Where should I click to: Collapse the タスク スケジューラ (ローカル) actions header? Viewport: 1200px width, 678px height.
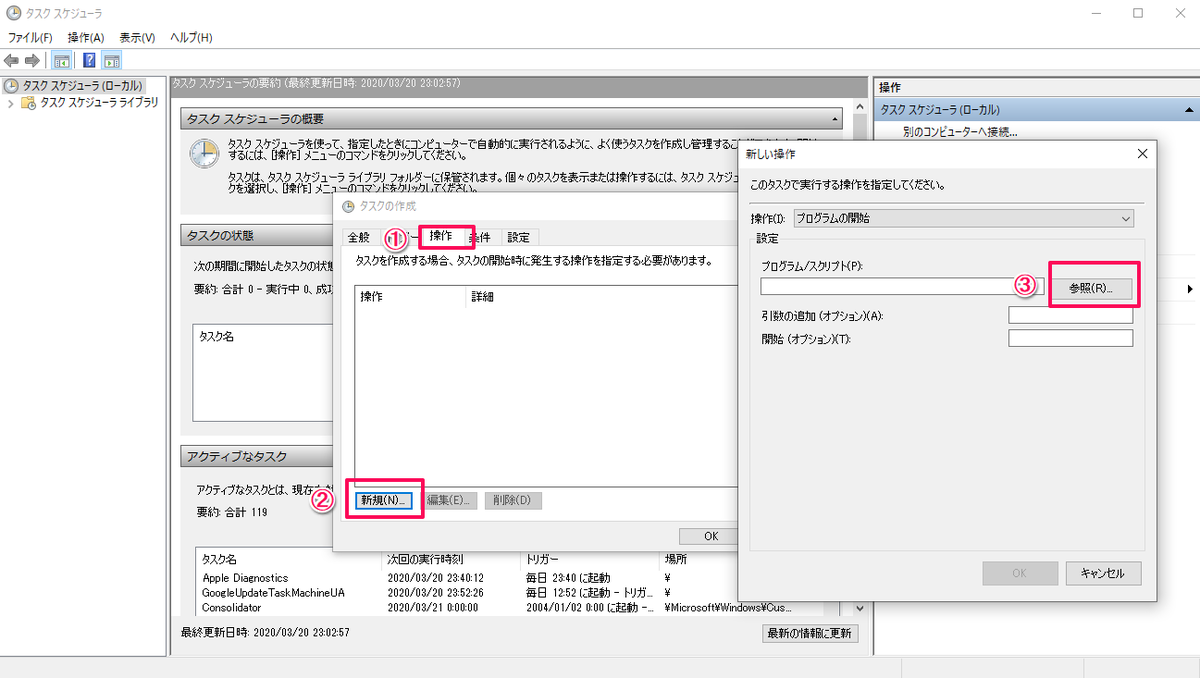coord(1189,110)
